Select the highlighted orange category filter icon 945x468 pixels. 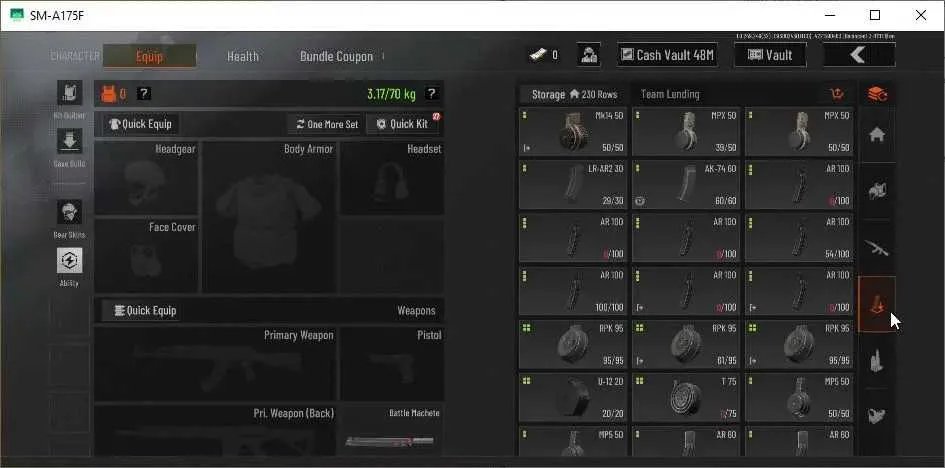[x=877, y=304]
